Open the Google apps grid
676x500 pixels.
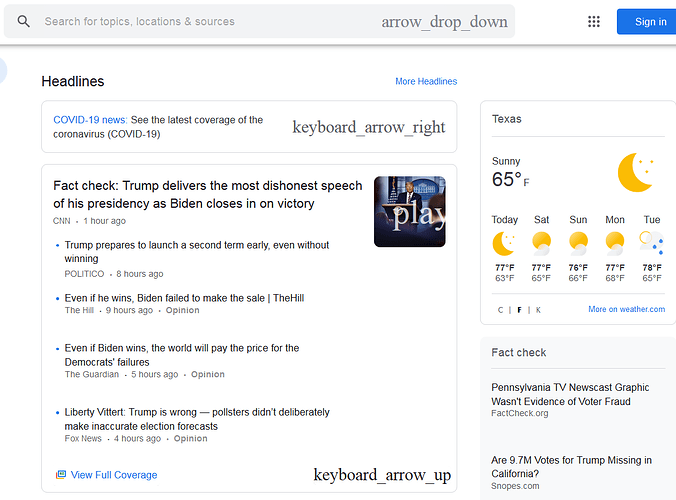pyautogui.click(x=594, y=22)
